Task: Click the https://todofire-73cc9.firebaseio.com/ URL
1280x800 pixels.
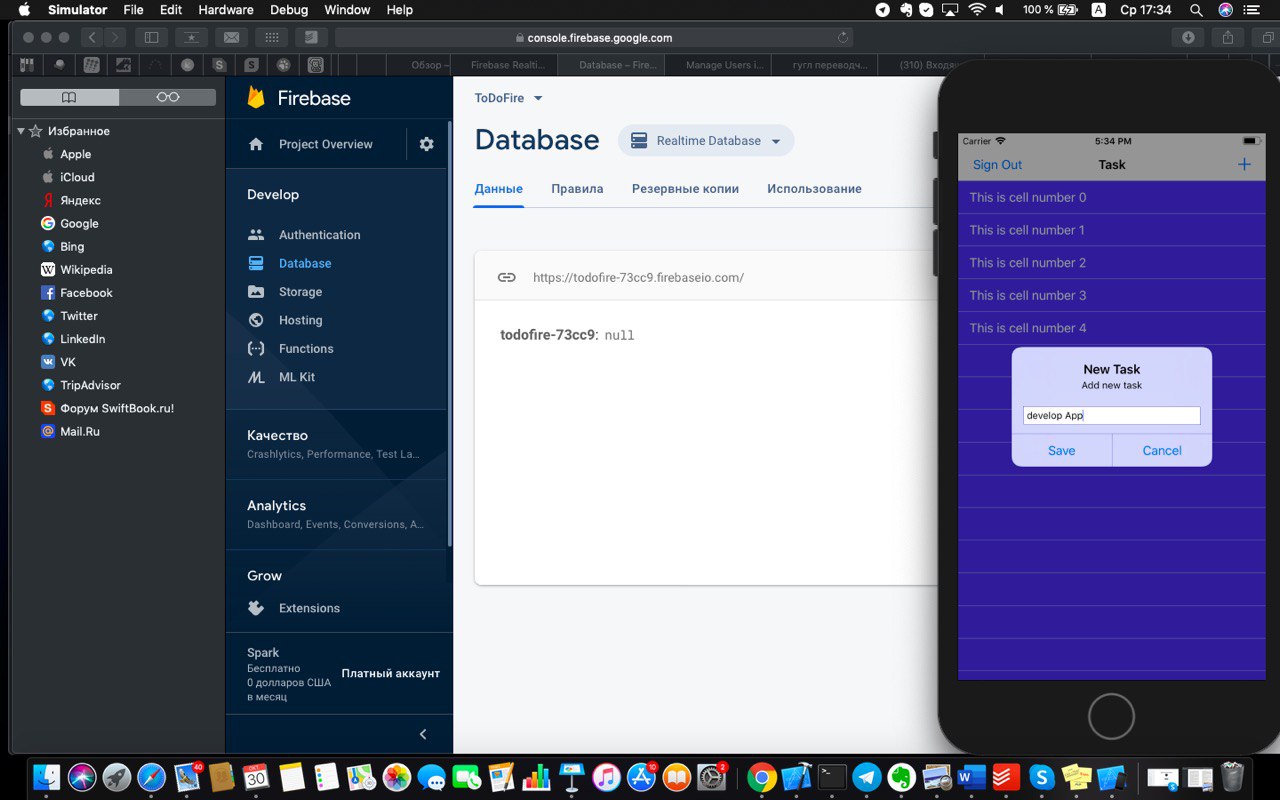Action: 638,277
